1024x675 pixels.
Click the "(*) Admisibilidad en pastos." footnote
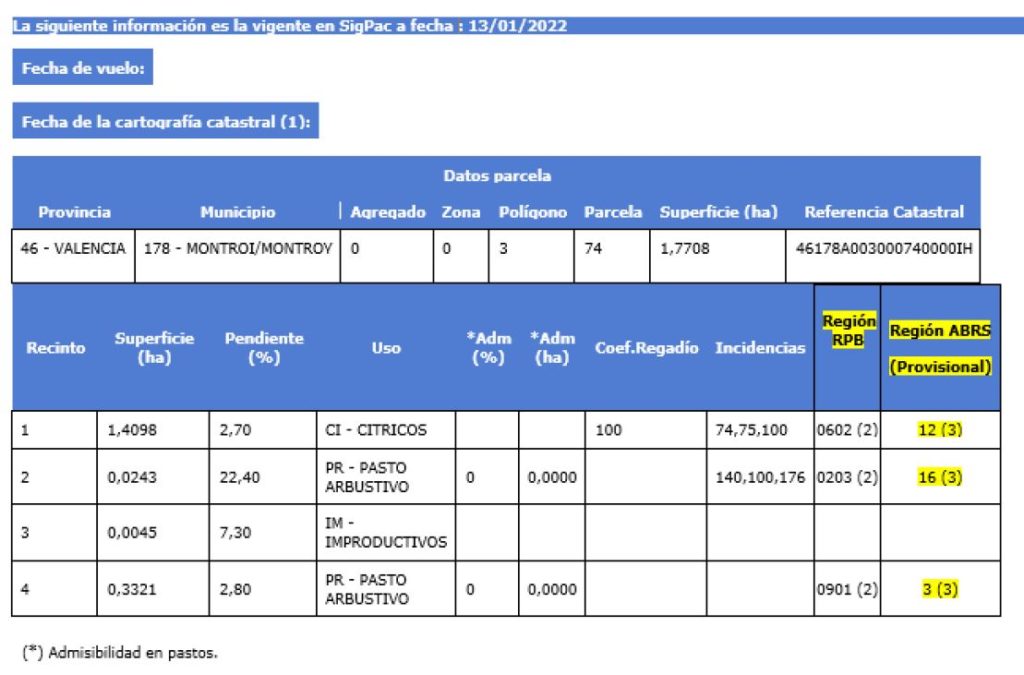click(120, 653)
